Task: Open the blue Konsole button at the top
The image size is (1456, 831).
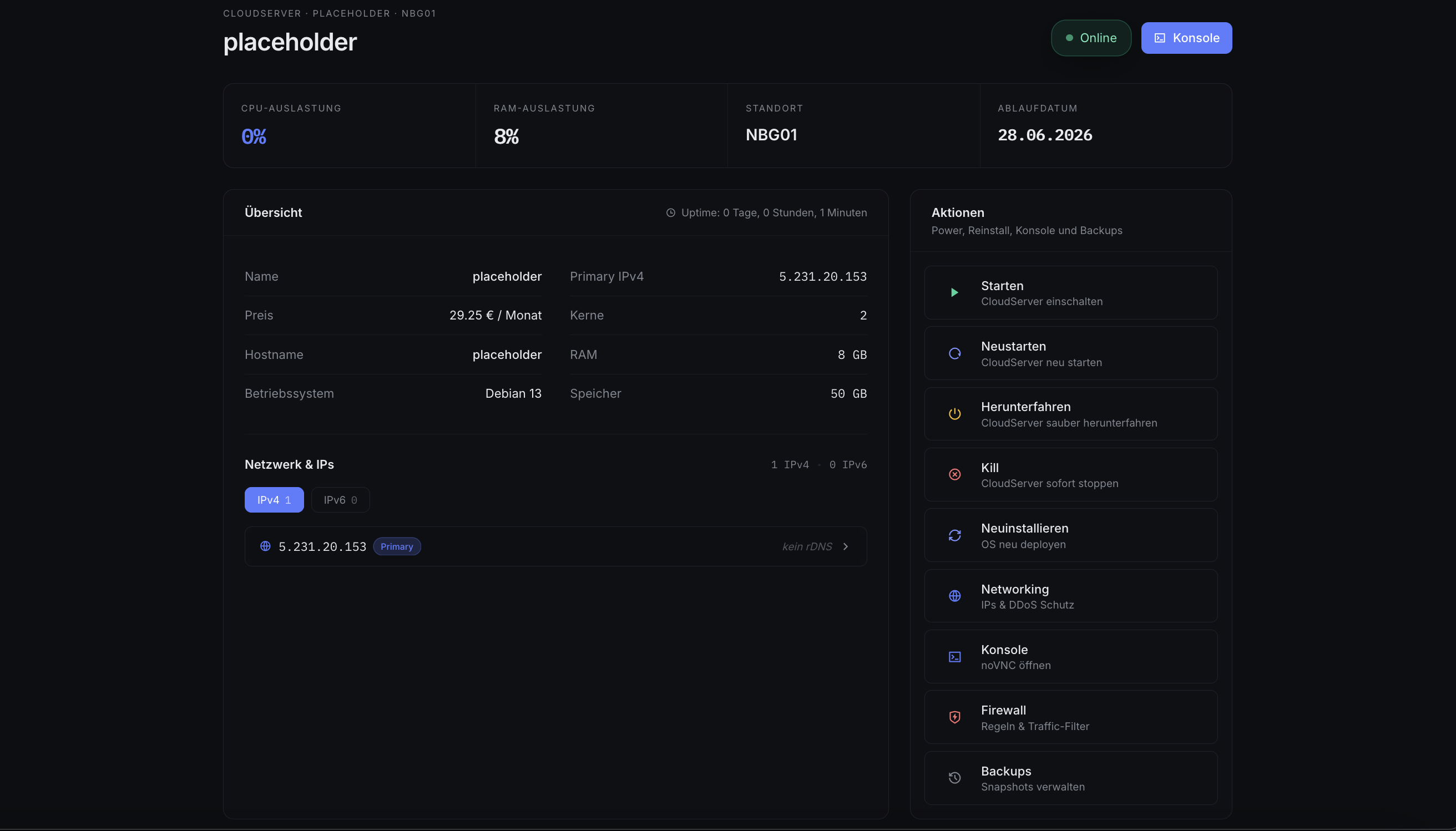Action: [x=1186, y=38]
